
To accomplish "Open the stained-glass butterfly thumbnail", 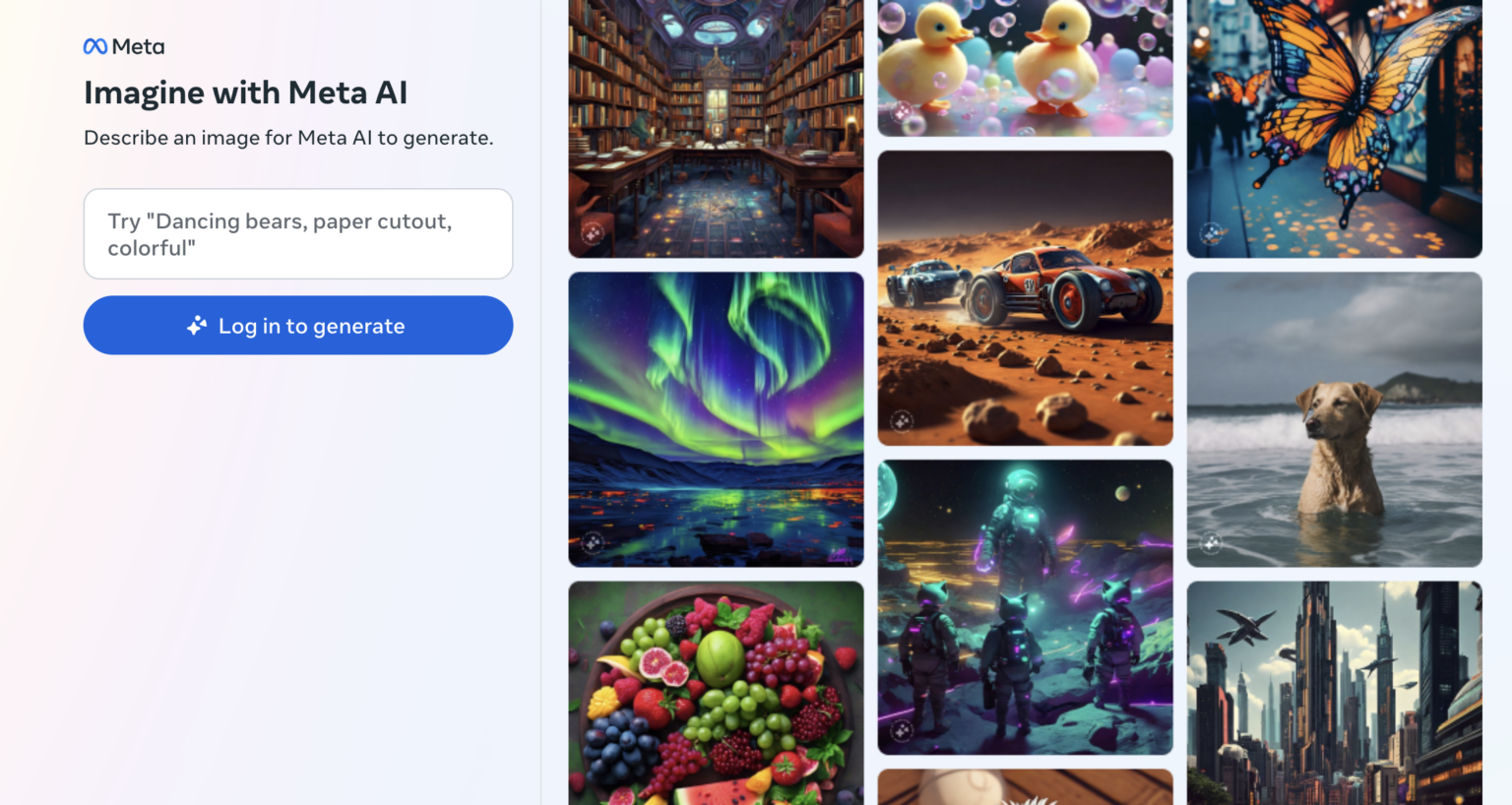I will click(x=1334, y=129).
